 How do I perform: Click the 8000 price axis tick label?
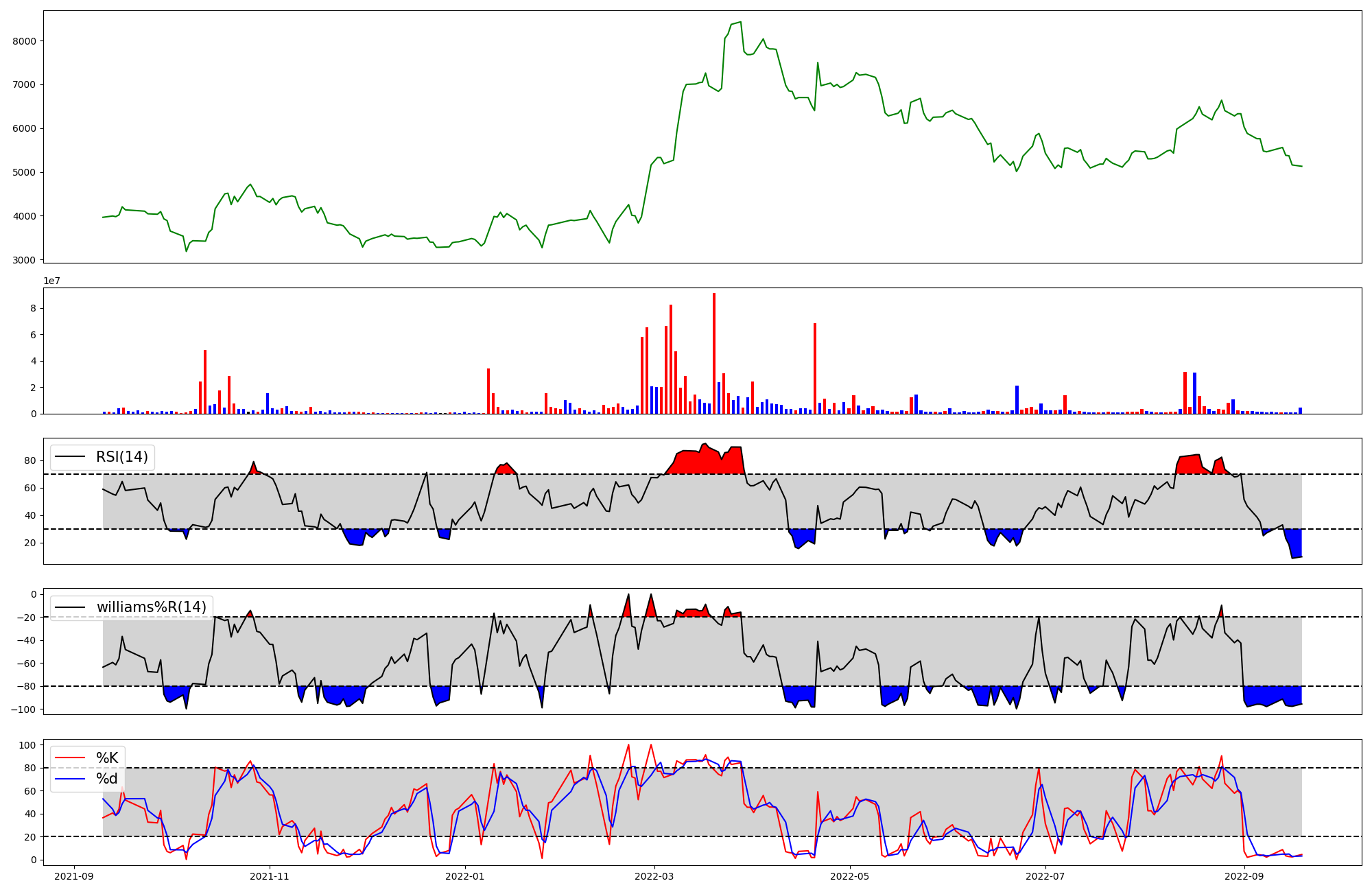(x=25, y=41)
